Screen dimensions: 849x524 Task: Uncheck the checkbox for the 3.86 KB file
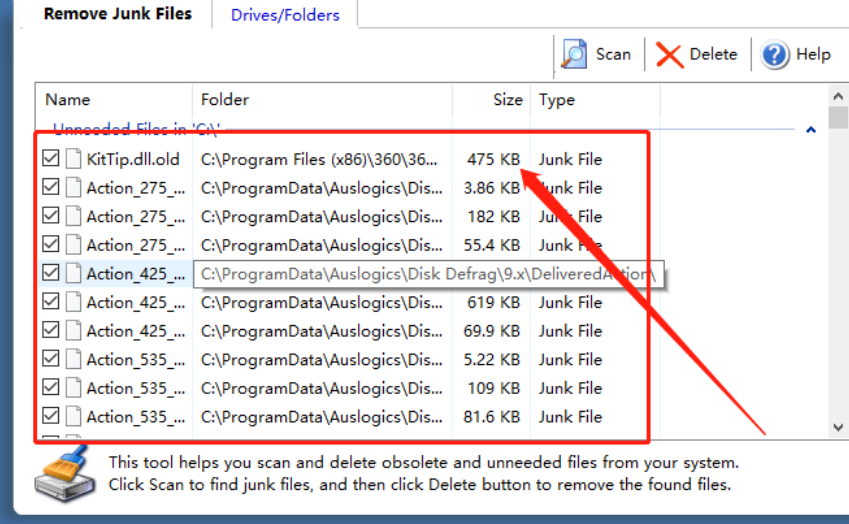[x=51, y=187]
